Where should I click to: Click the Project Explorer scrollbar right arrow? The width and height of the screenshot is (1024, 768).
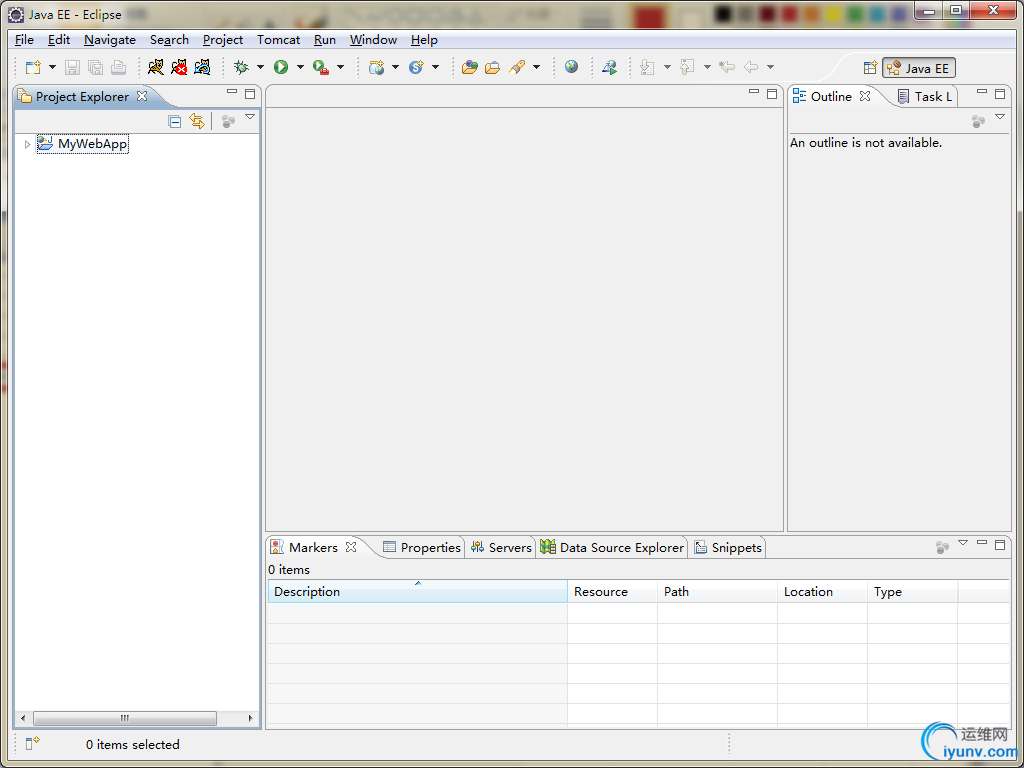pyautogui.click(x=250, y=718)
